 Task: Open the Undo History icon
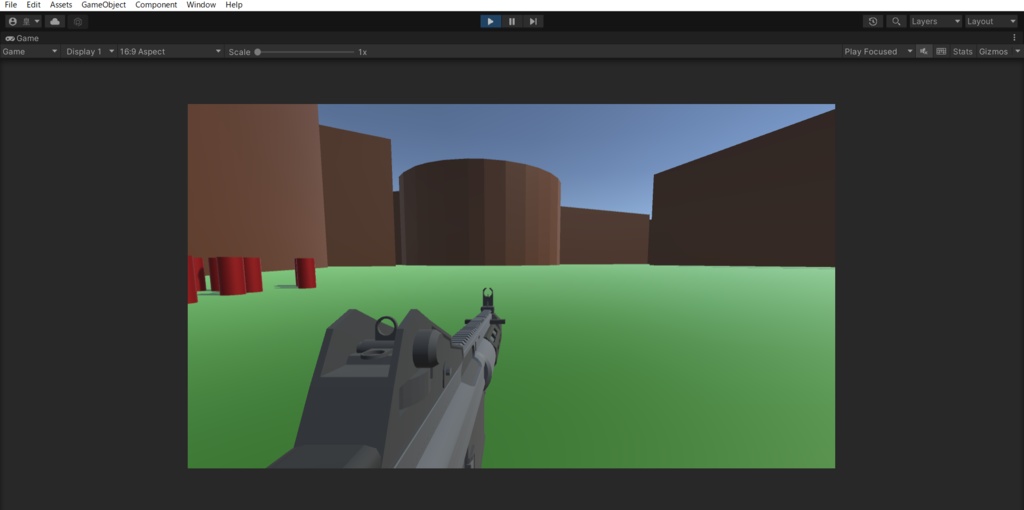tap(872, 22)
